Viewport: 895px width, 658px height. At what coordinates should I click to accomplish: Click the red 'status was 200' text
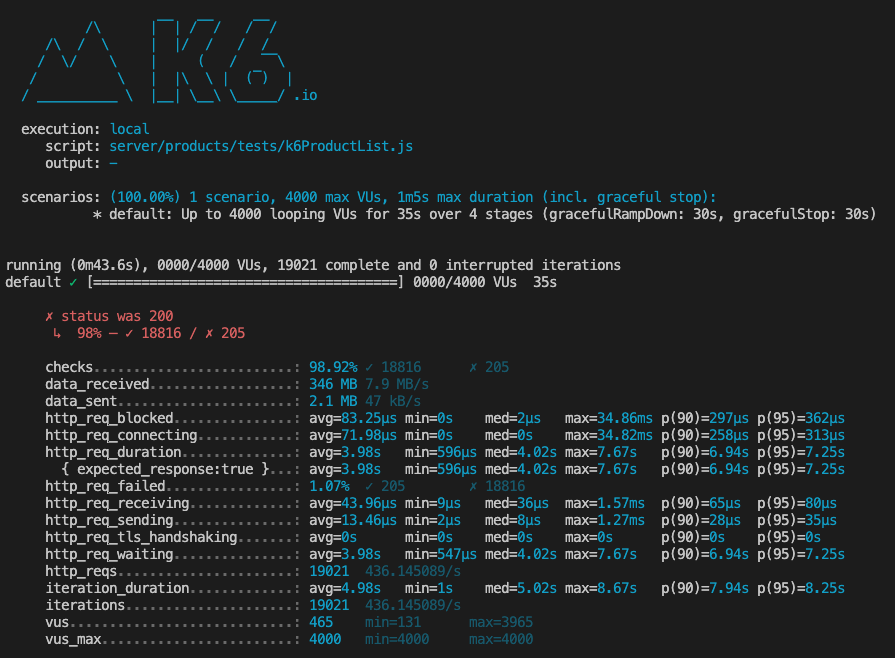(117, 316)
